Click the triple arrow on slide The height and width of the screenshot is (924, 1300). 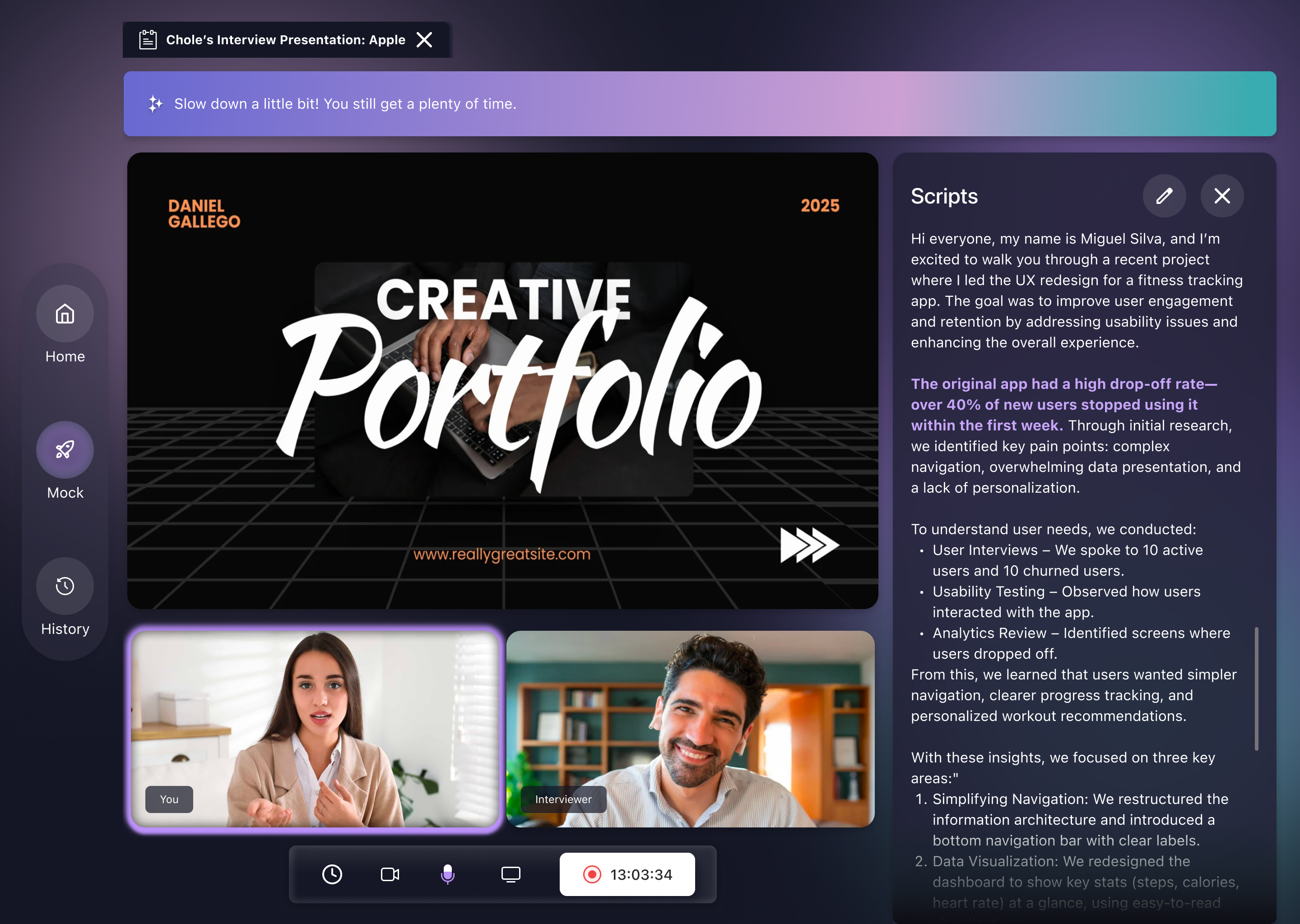coord(809,545)
